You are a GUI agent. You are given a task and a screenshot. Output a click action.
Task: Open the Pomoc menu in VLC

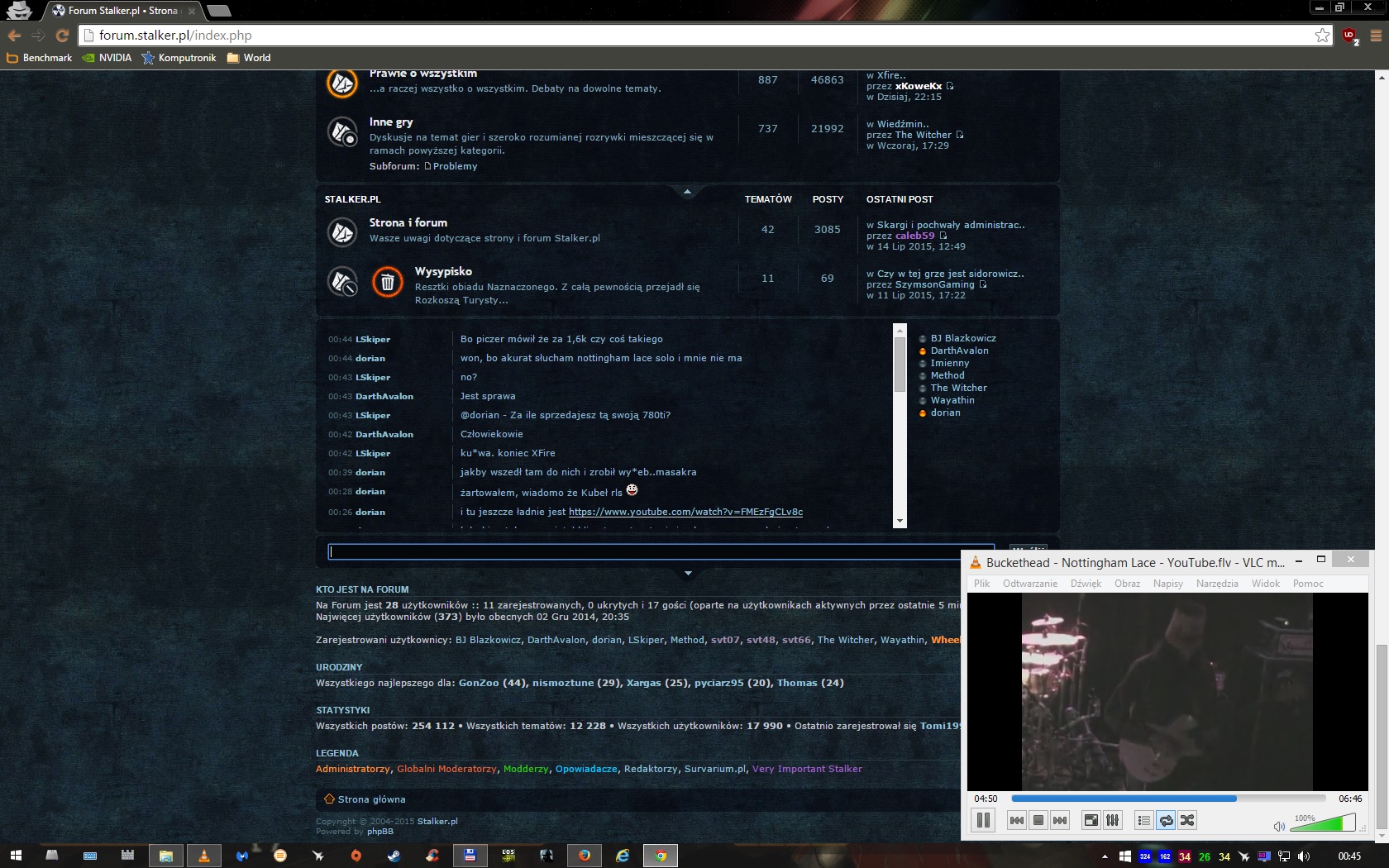point(1308,584)
